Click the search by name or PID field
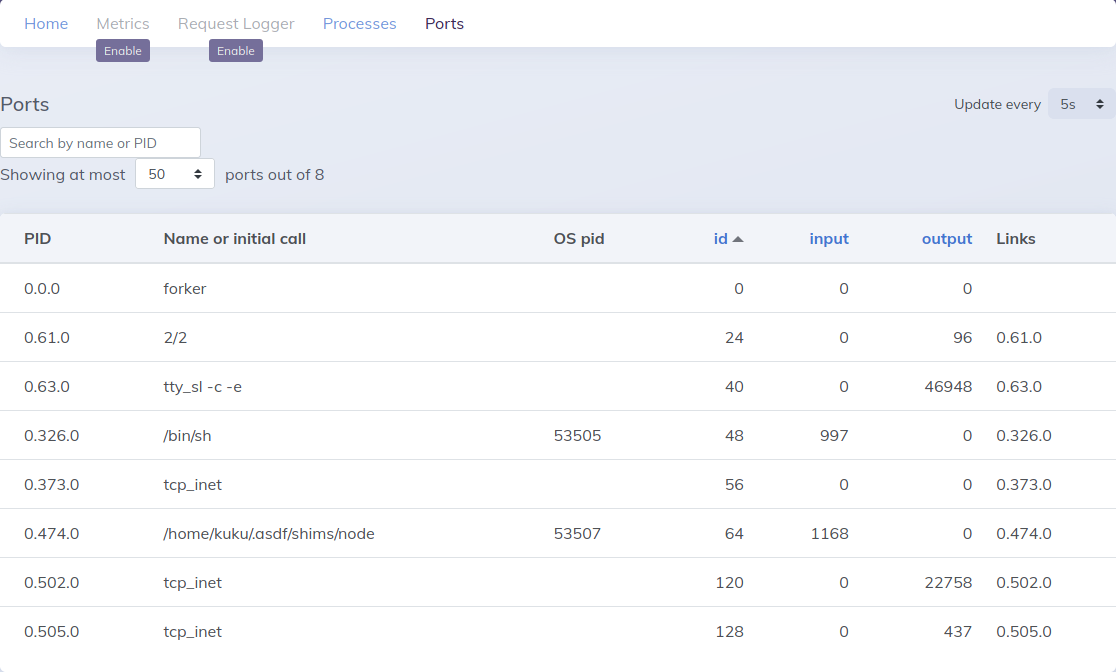This screenshot has width=1116, height=672. [100, 142]
